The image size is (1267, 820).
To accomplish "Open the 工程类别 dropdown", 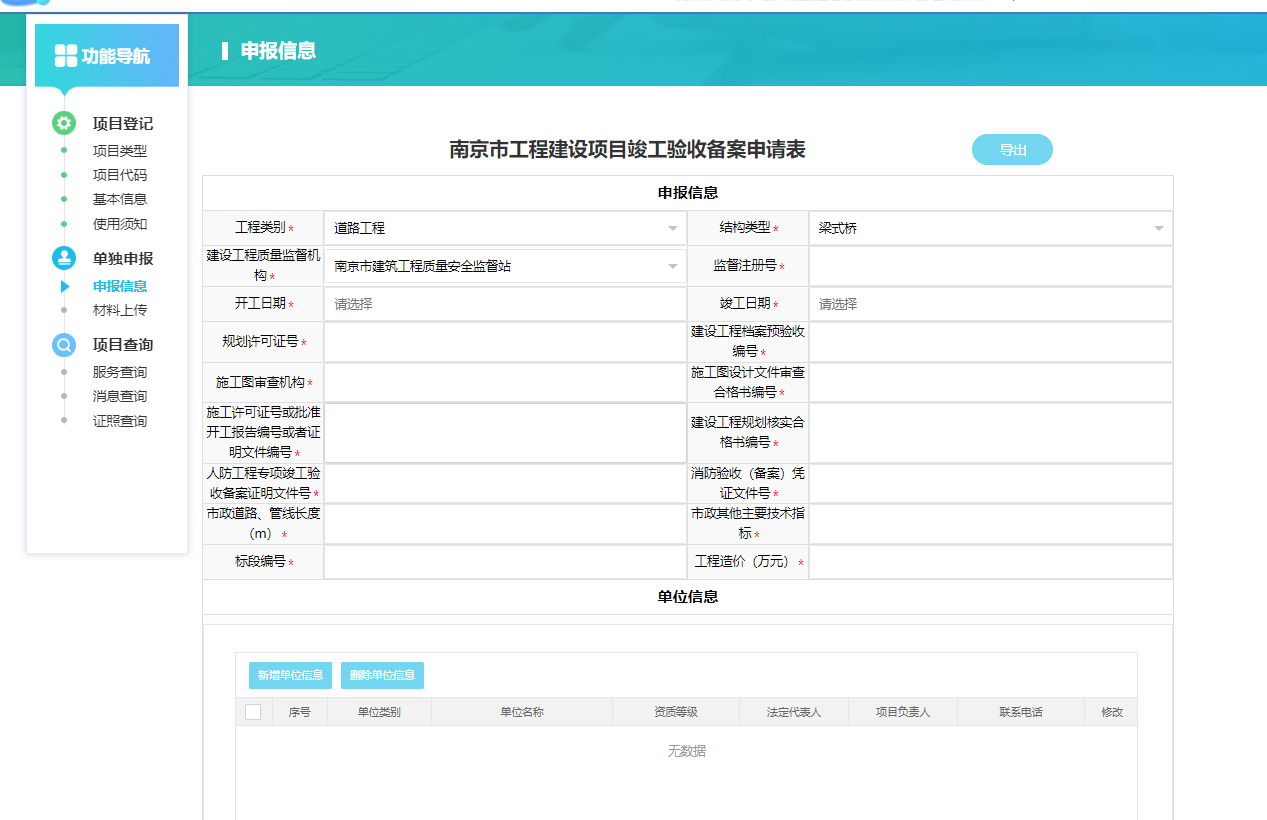I will (x=505, y=229).
